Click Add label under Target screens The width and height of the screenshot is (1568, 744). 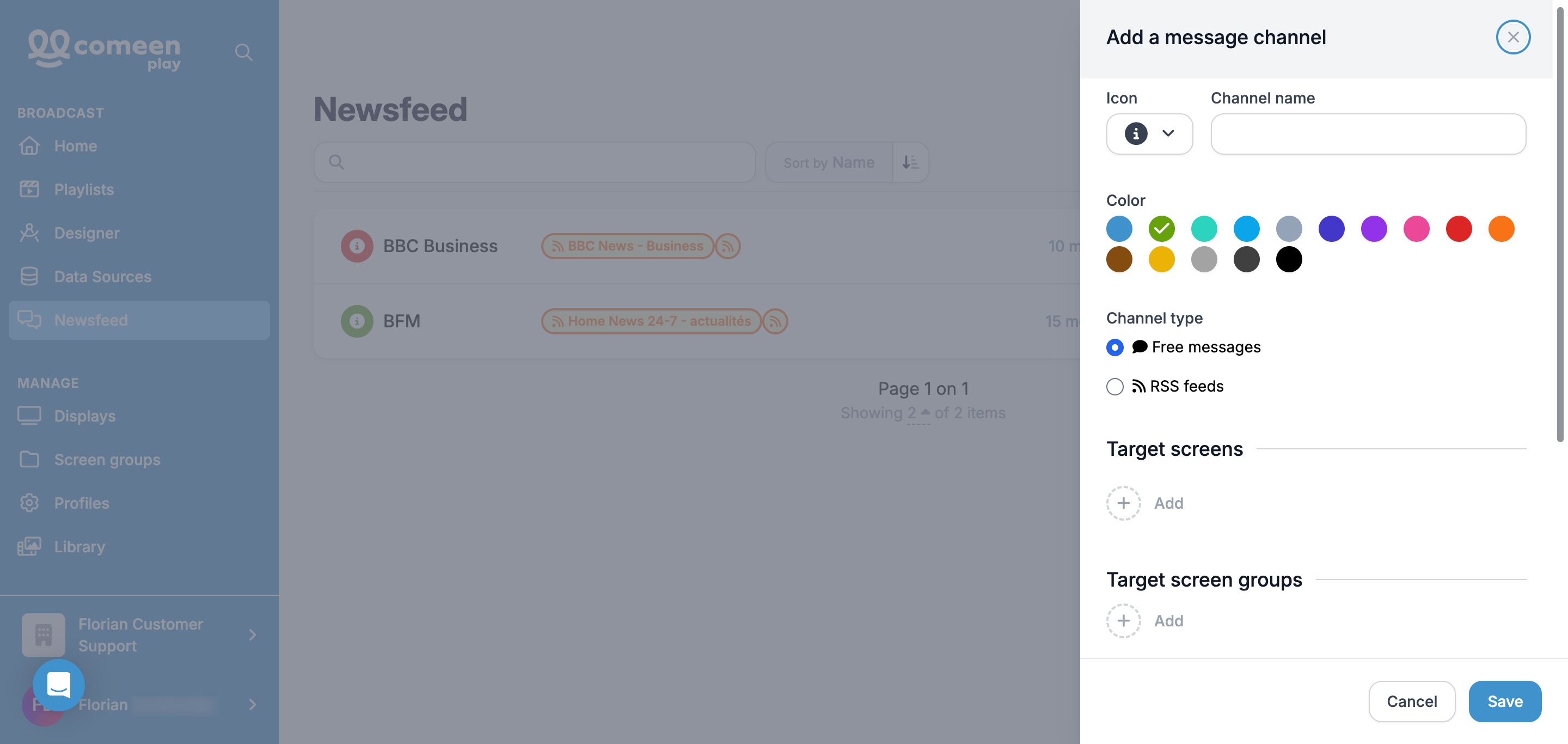coord(1169,503)
